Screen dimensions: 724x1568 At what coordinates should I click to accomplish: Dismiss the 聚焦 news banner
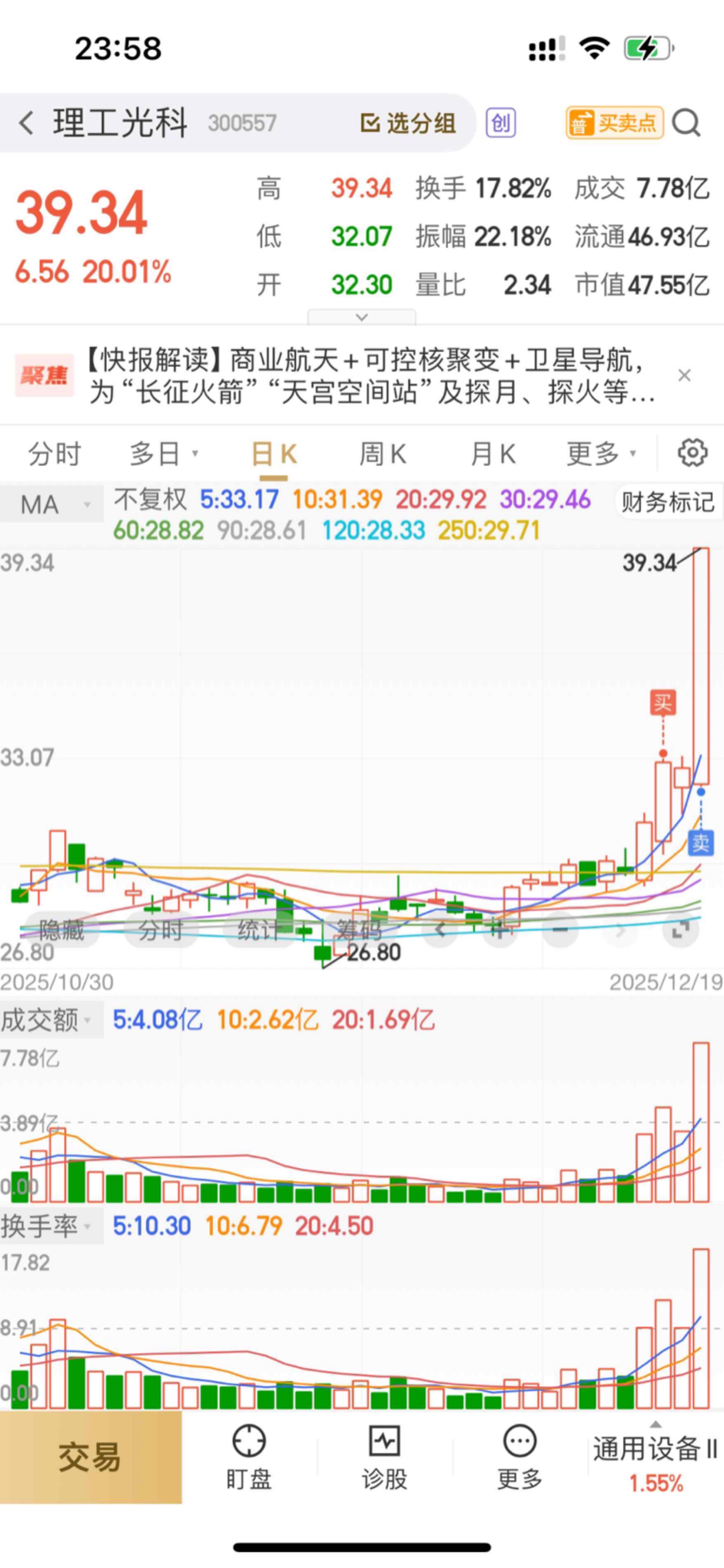coord(684,376)
